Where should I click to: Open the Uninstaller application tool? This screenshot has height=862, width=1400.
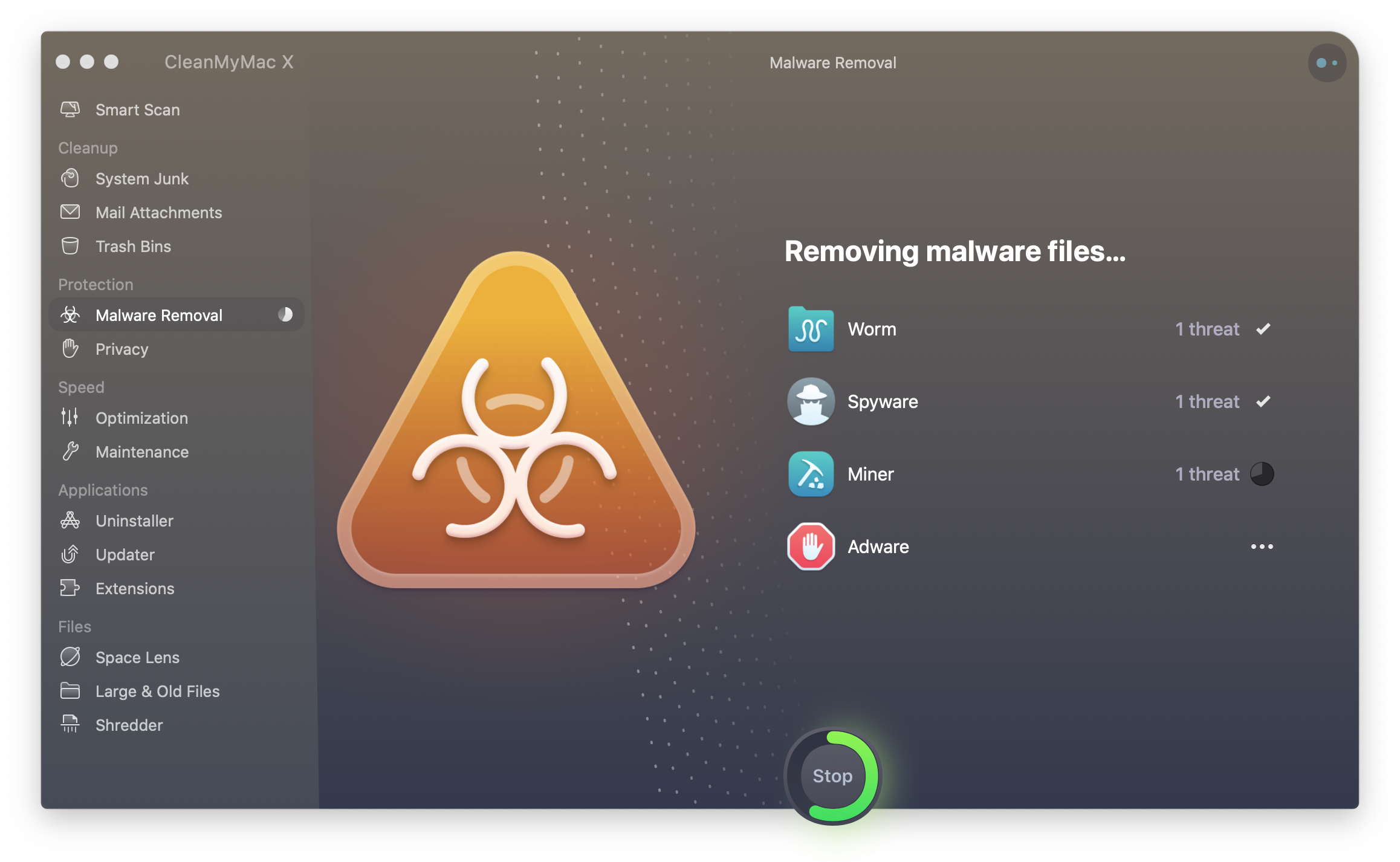(x=134, y=521)
